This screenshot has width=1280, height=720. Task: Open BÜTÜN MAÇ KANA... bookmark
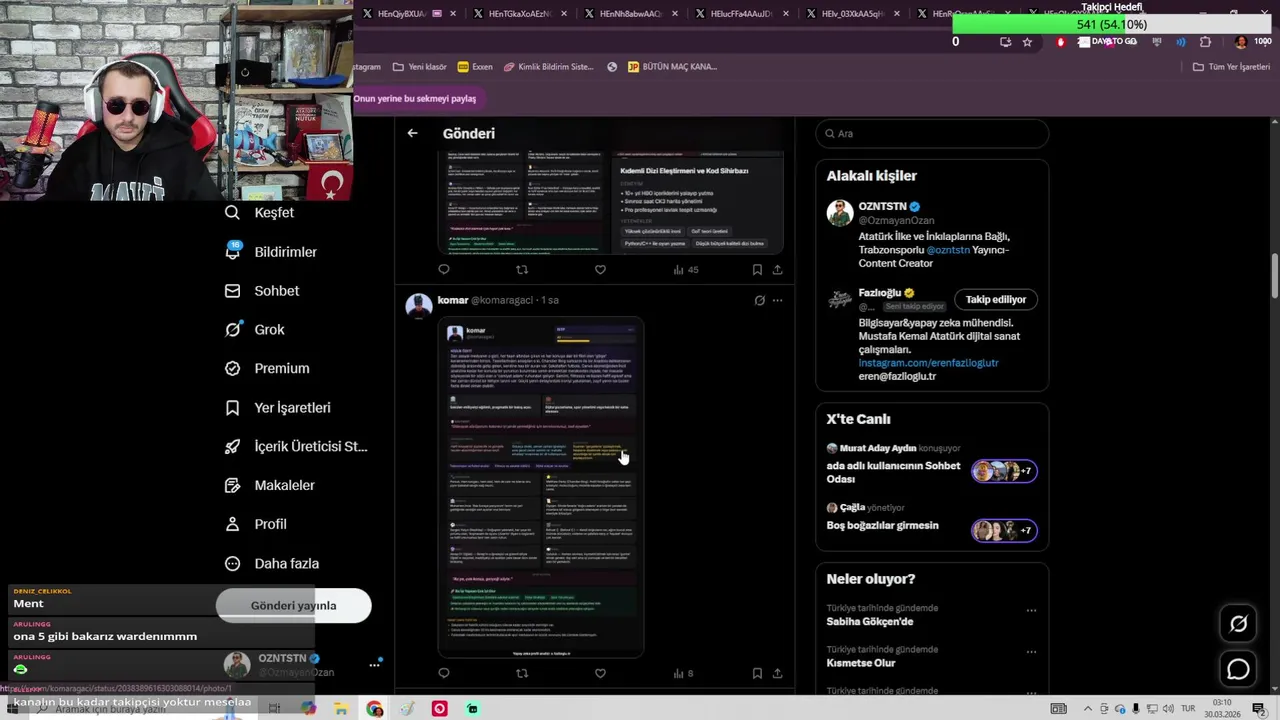[x=672, y=67]
